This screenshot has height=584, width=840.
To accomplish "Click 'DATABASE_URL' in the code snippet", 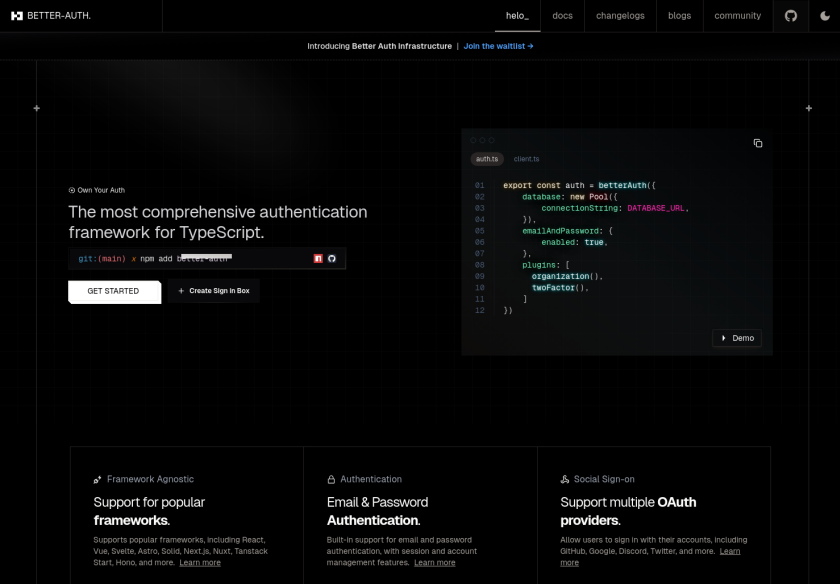I will (656, 208).
